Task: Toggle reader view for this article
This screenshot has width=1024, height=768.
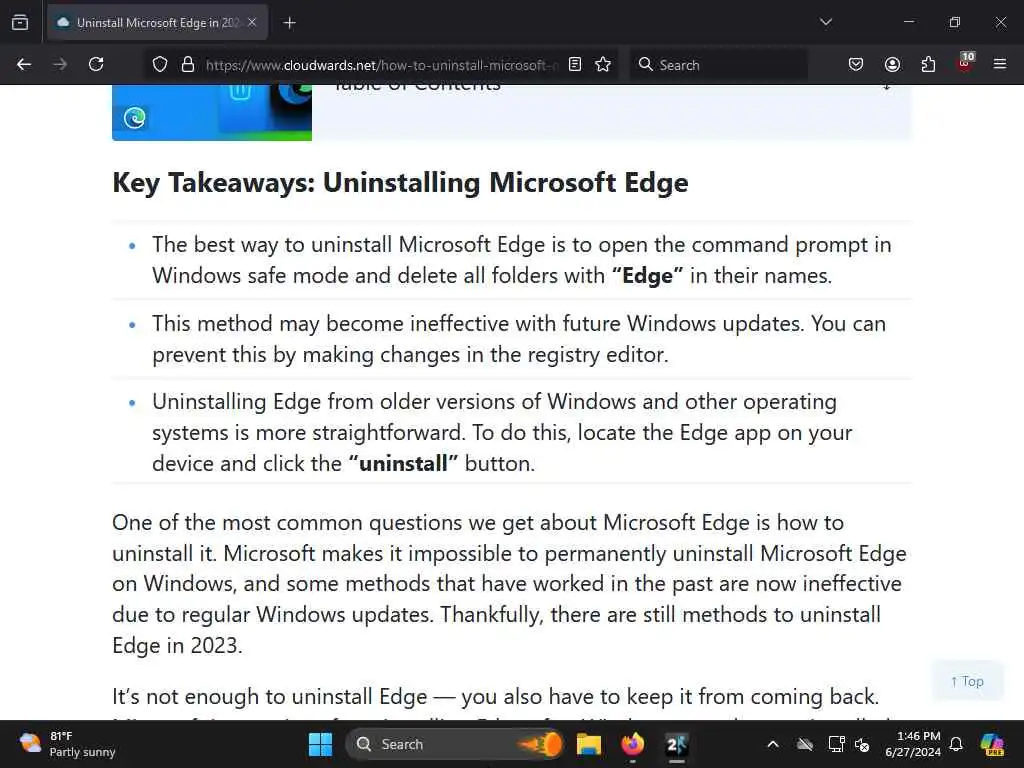Action: [575, 64]
